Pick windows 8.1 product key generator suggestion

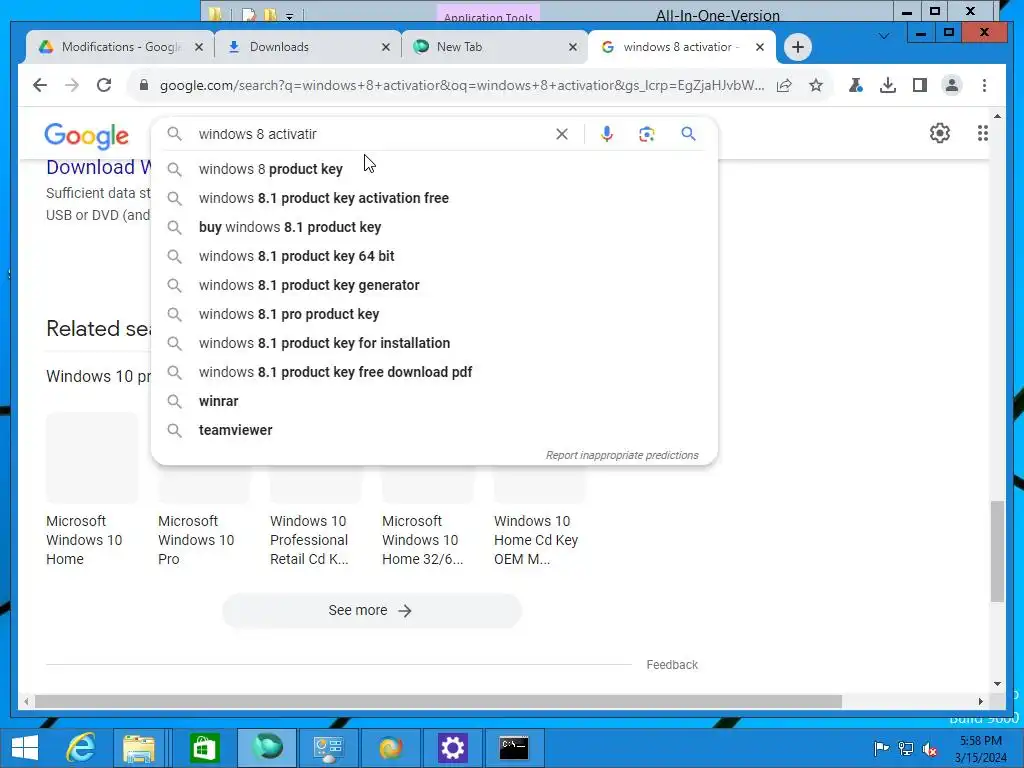click(x=434, y=285)
